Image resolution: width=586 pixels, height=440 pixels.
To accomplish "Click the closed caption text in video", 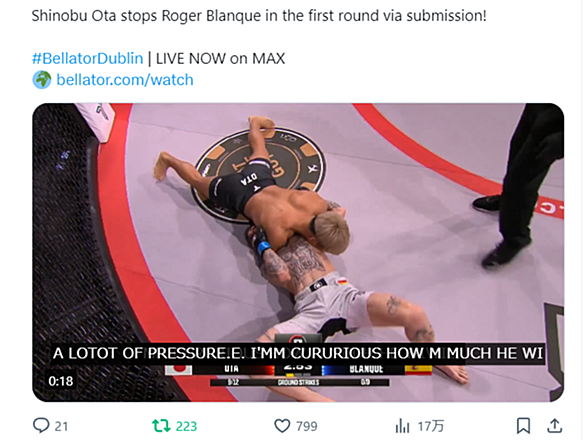I will point(298,353).
